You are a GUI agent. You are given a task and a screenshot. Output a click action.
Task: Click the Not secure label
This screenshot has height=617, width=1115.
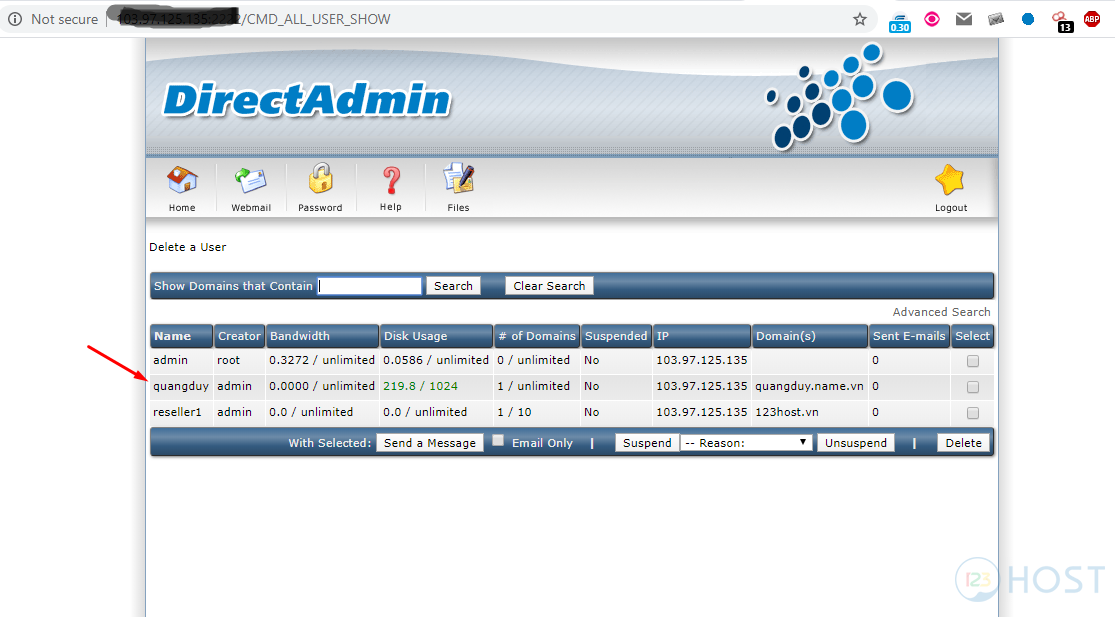coord(64,19)
